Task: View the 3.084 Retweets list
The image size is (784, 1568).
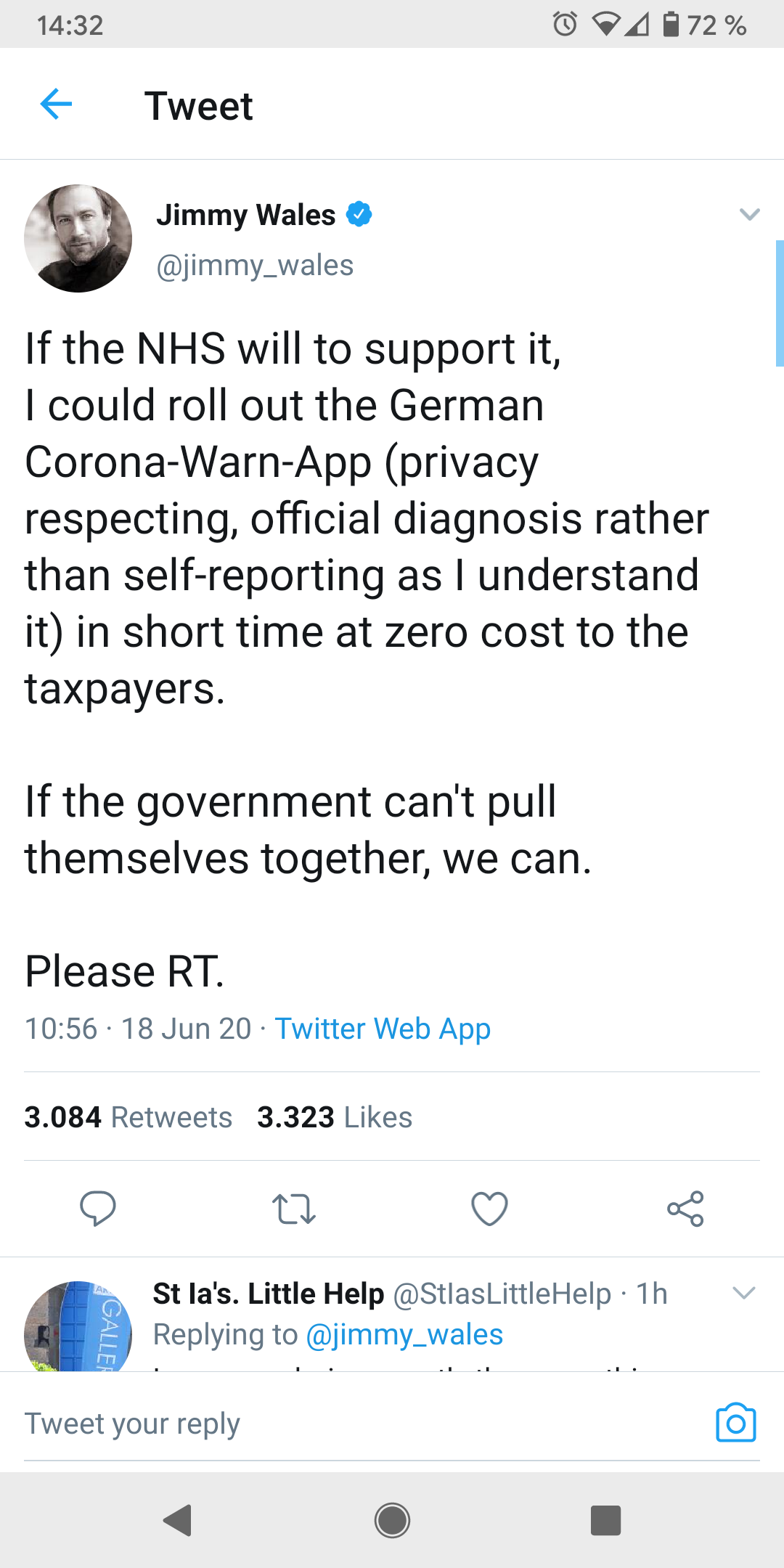Action: point(128,1117)
